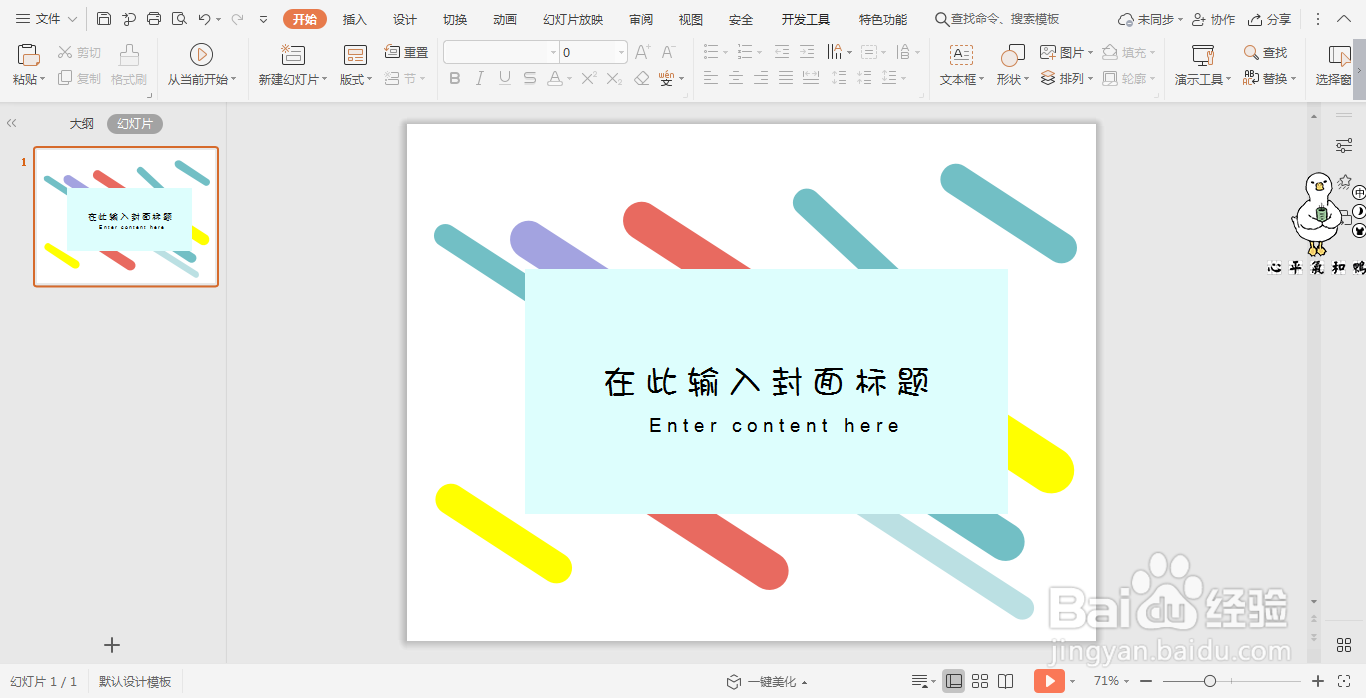Screen dimensions: 1366x698
Task: Open the Transitions (切换) tab
Action: click(454, 19)
